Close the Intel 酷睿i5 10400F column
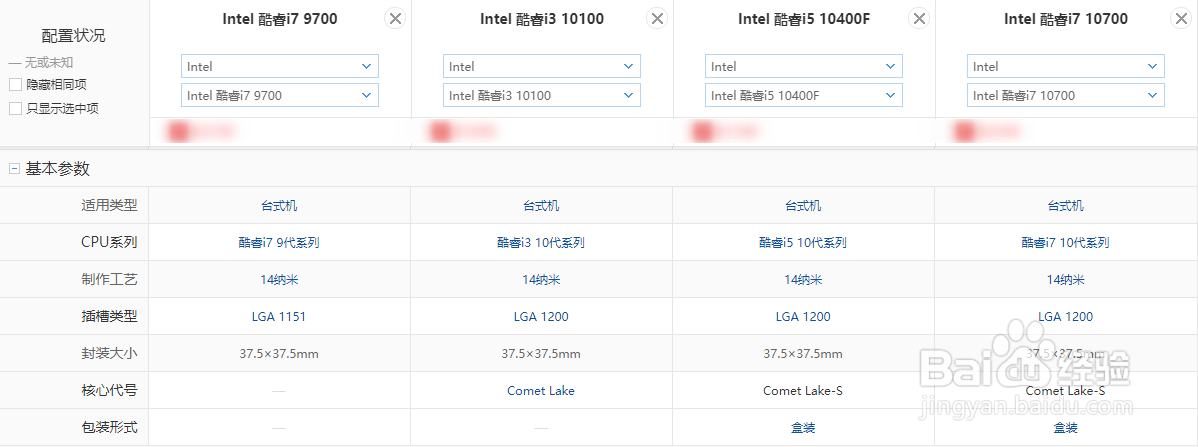The height and width of the screenshot is (447, 1198). tap(919, 19)
